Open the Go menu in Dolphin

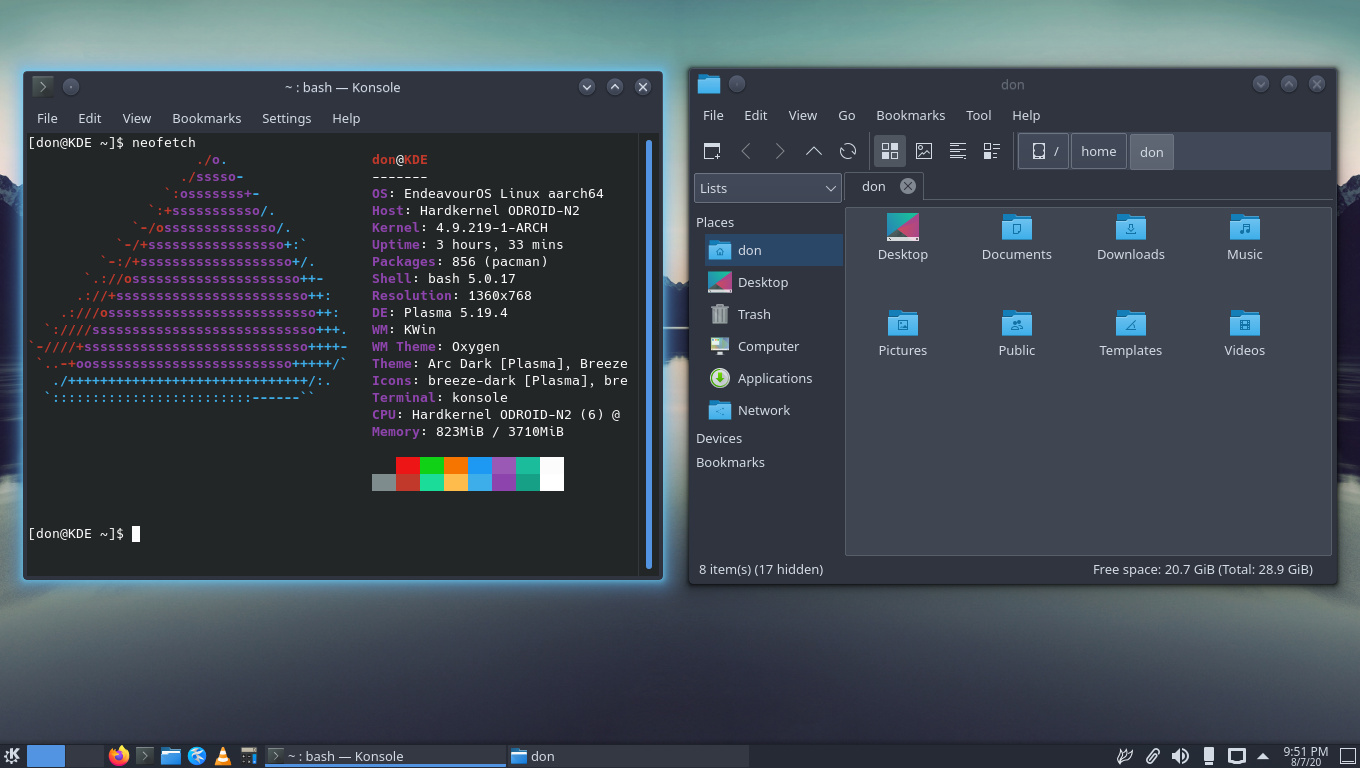pyautogui.click(x=846, y=115)
